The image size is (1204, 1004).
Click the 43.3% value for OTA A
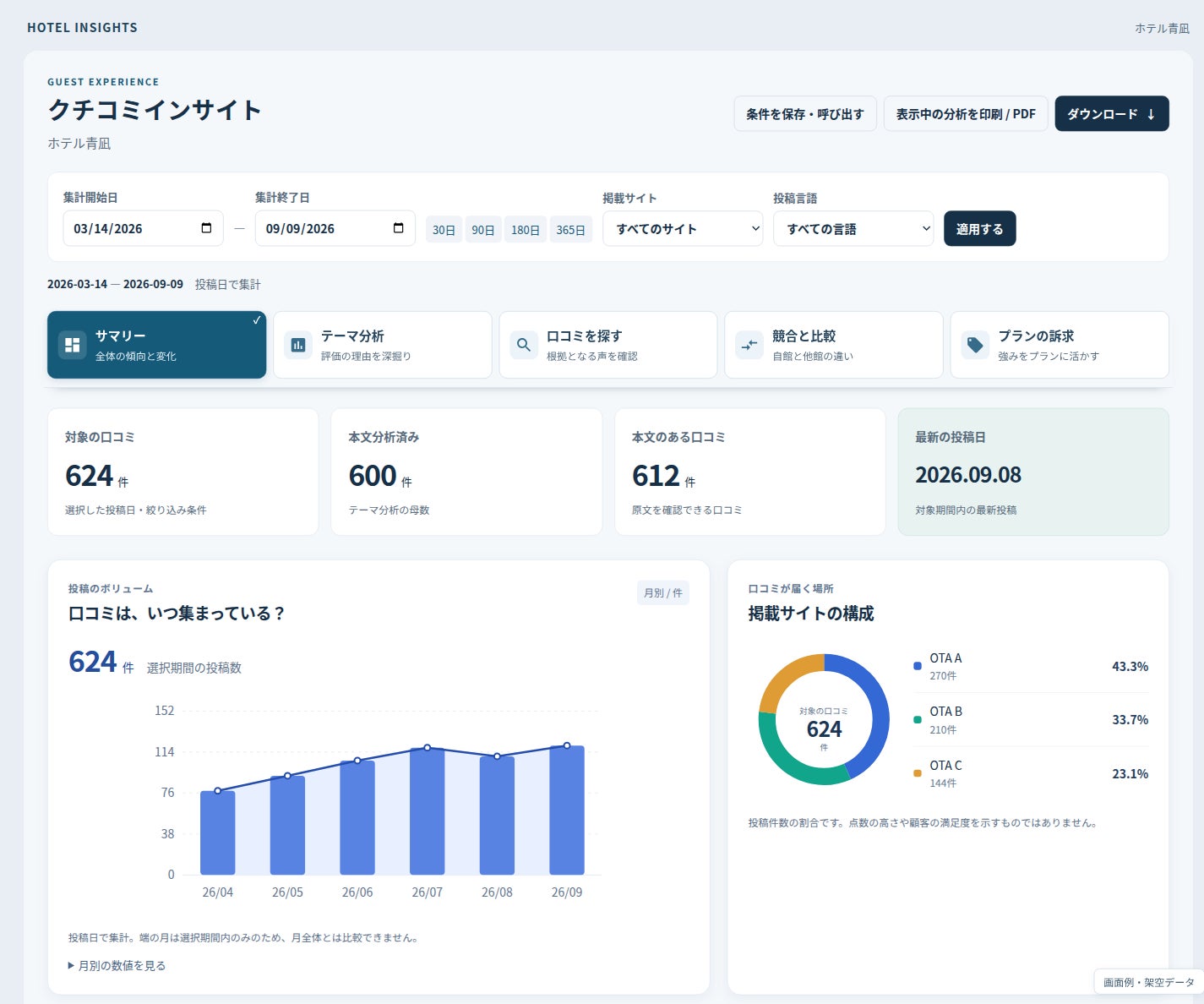click(1130, 666)
